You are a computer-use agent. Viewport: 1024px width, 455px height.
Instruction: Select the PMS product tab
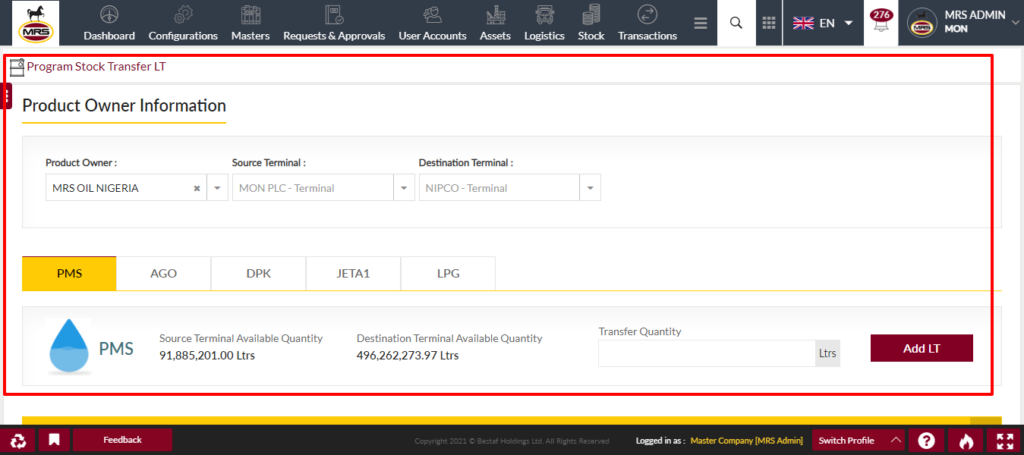coord(69,274)
